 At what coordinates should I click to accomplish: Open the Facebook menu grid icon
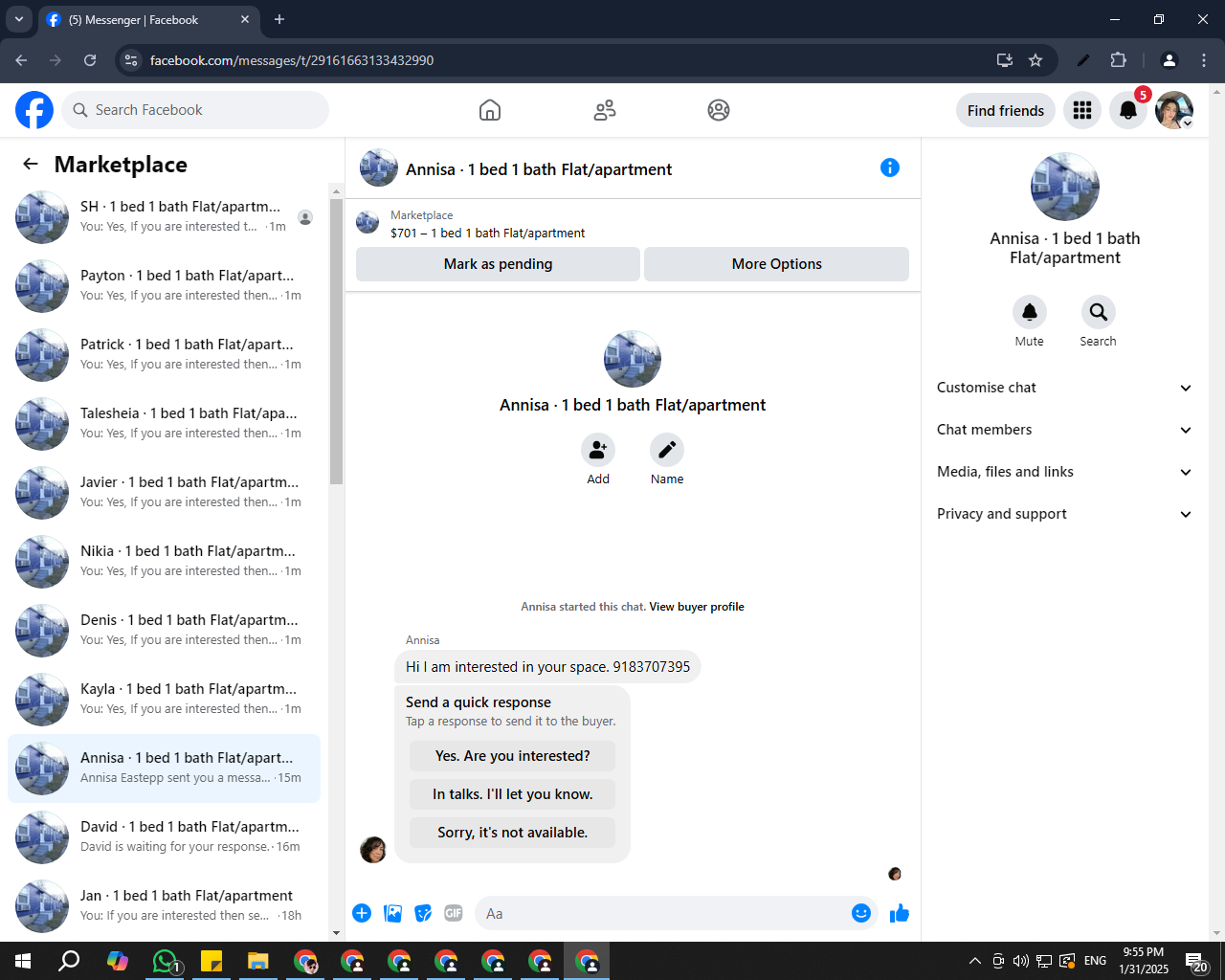(x=1082, y=110)
